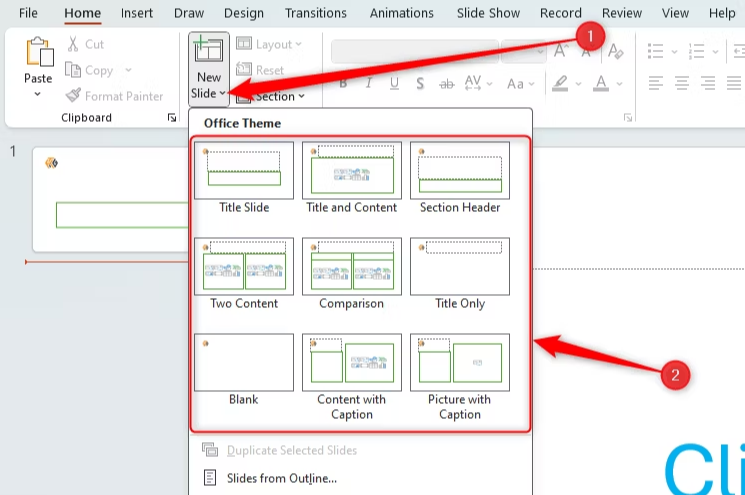
Task: Click into the font name box
Action: pos(414,51)
